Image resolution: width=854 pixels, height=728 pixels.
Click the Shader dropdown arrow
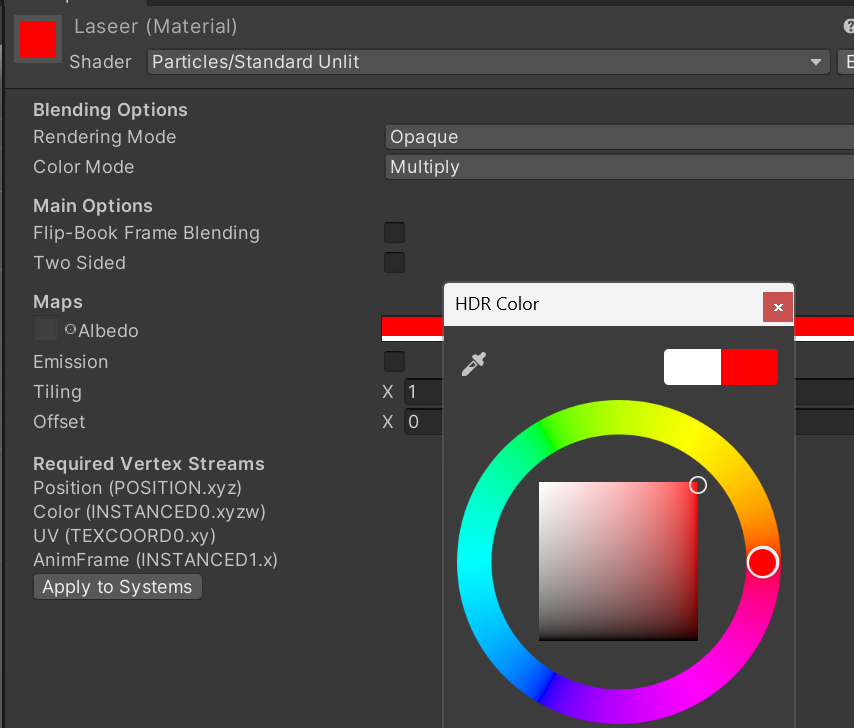tap(815, 62)
